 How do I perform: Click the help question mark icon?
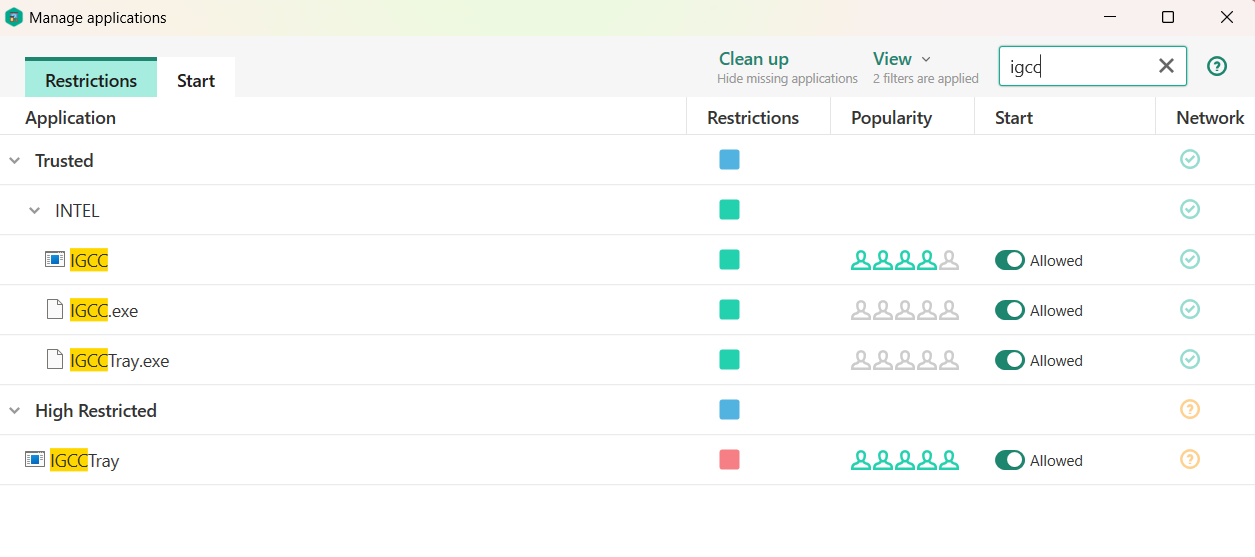point(1216,66)
